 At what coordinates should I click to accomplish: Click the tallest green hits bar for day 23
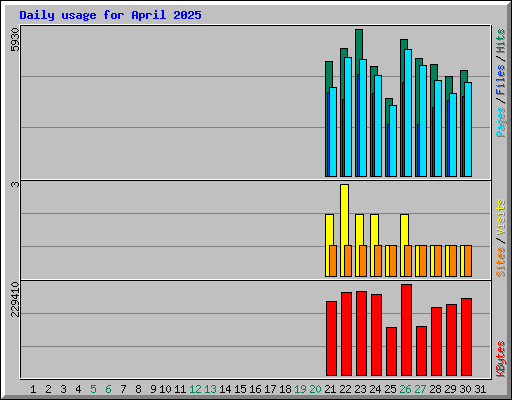click(359, 45)
